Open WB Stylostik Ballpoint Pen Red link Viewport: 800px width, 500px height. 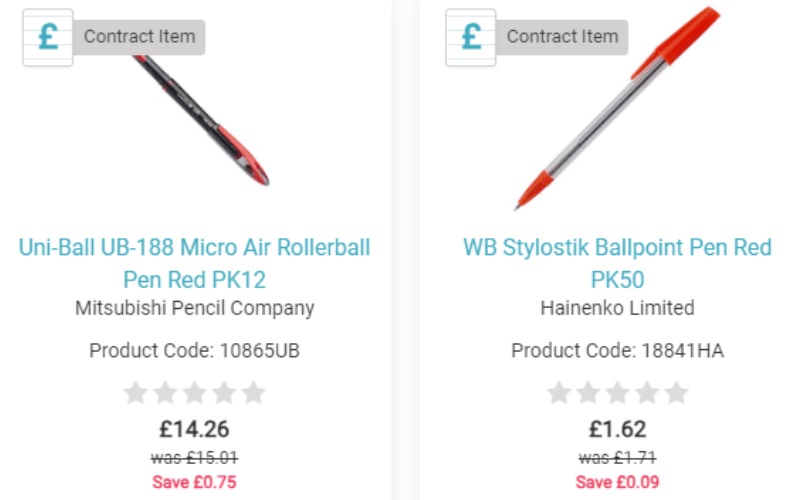[617, 264]
